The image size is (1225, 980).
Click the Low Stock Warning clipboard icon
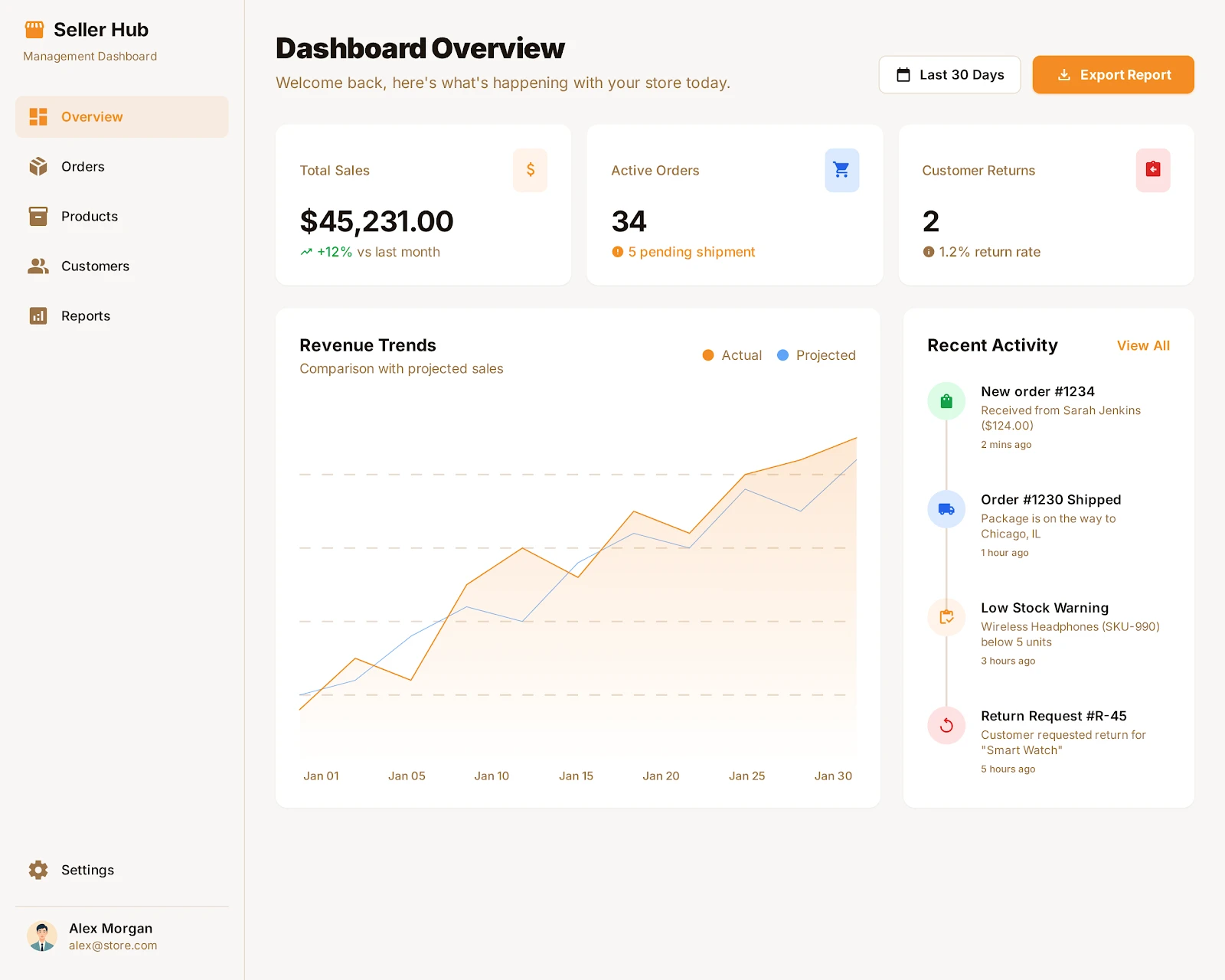point(946,617)
